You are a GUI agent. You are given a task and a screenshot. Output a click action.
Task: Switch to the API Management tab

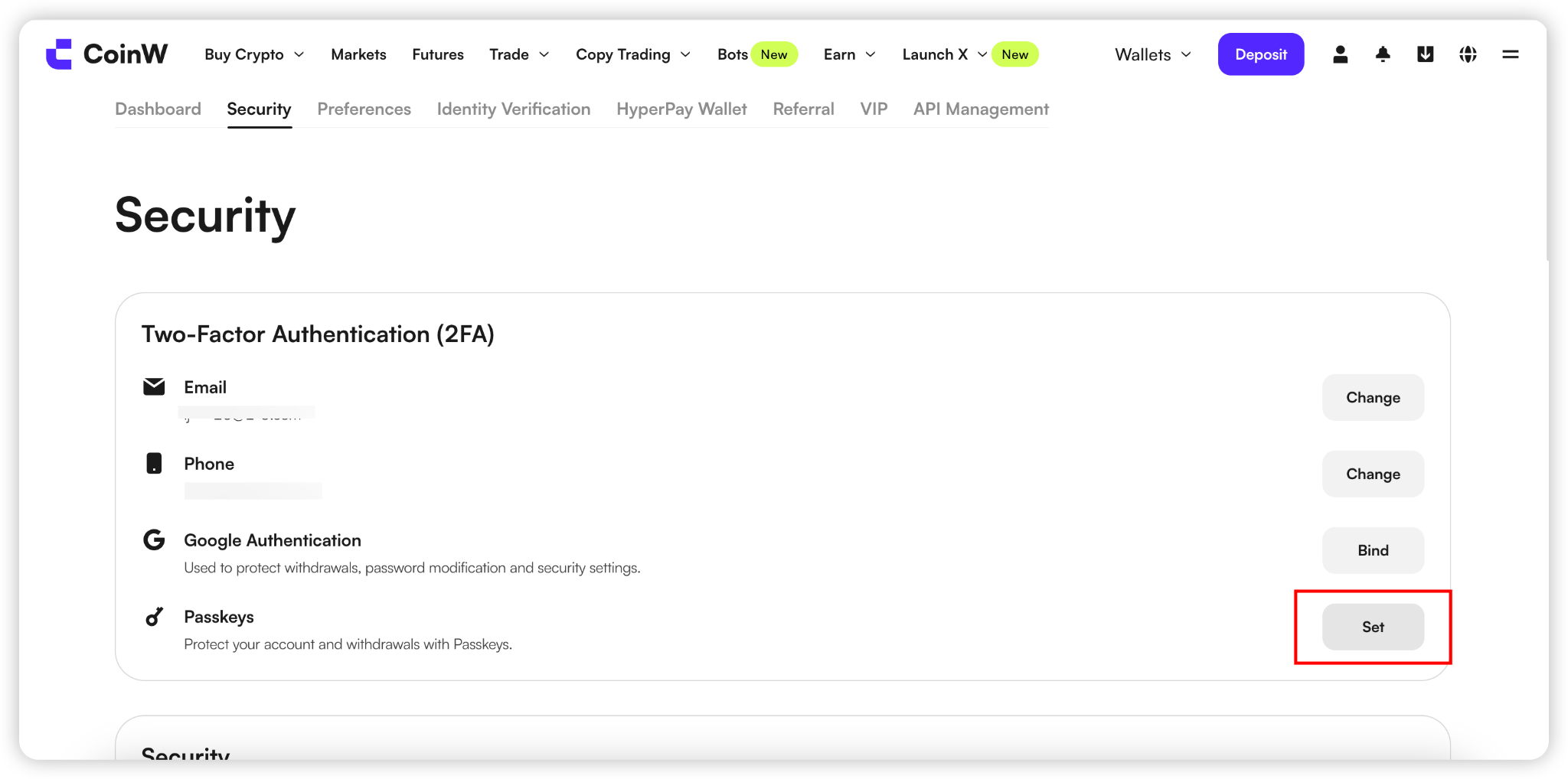[981, 109]
